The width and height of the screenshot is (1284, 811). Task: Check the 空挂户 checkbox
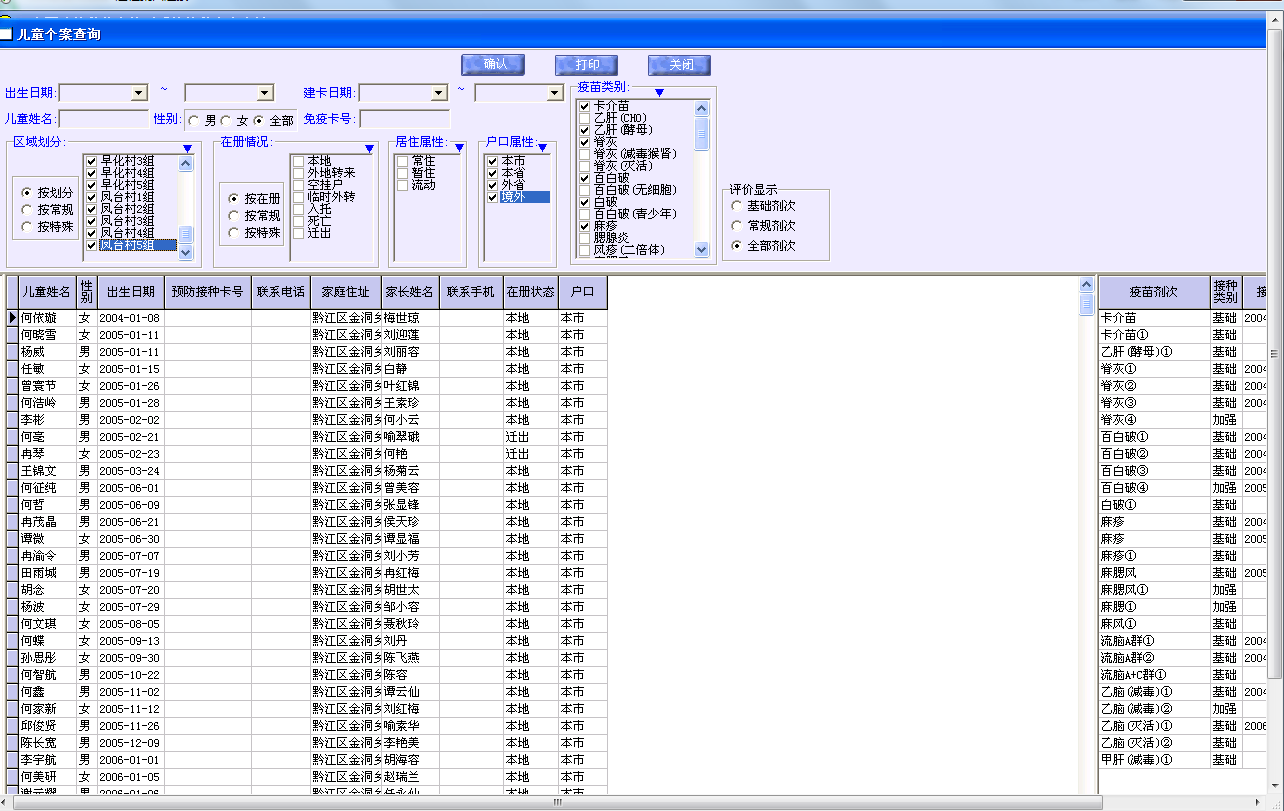click(298, 185)
